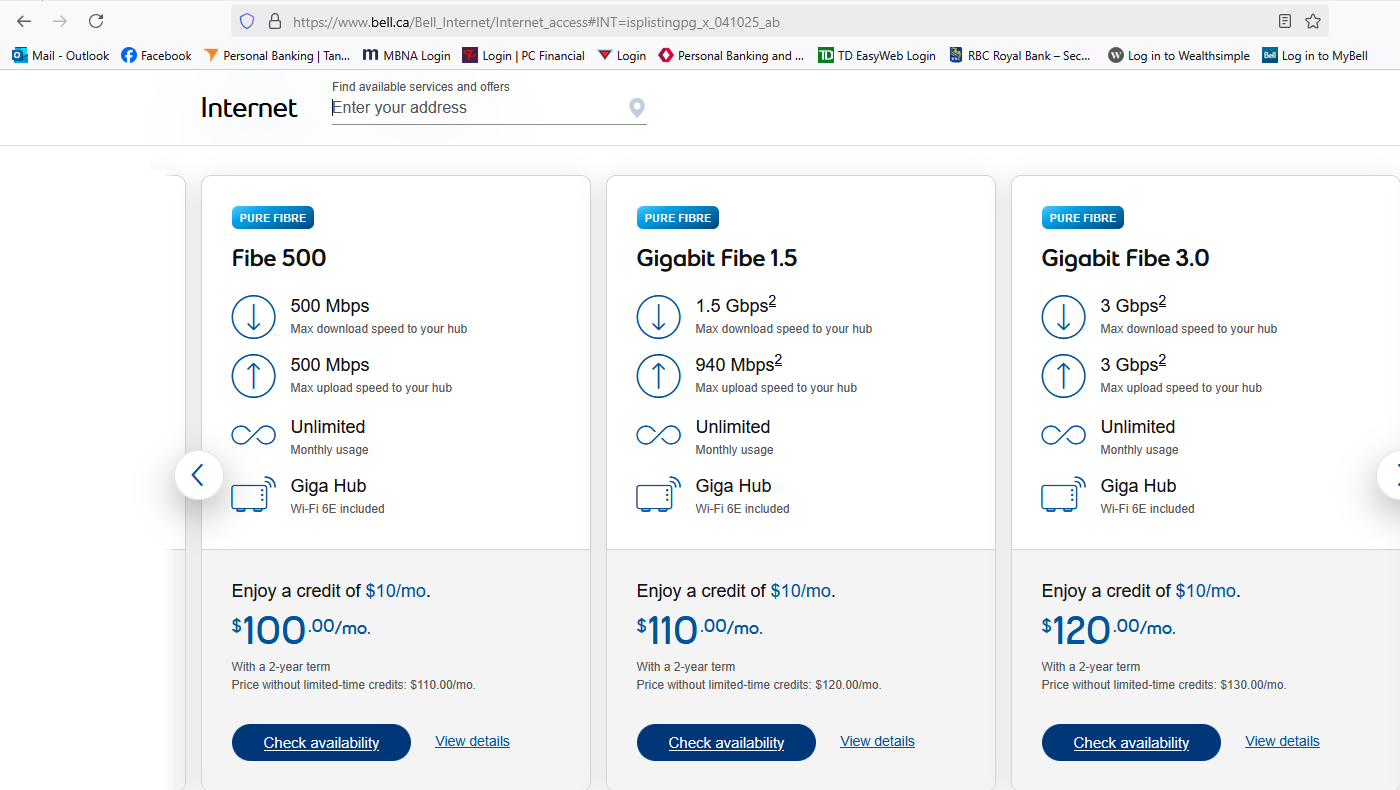Click the PURE FIBRE badge on Fibe 500
Viewport: 1400px width, 790px height.
coord(273,218)
